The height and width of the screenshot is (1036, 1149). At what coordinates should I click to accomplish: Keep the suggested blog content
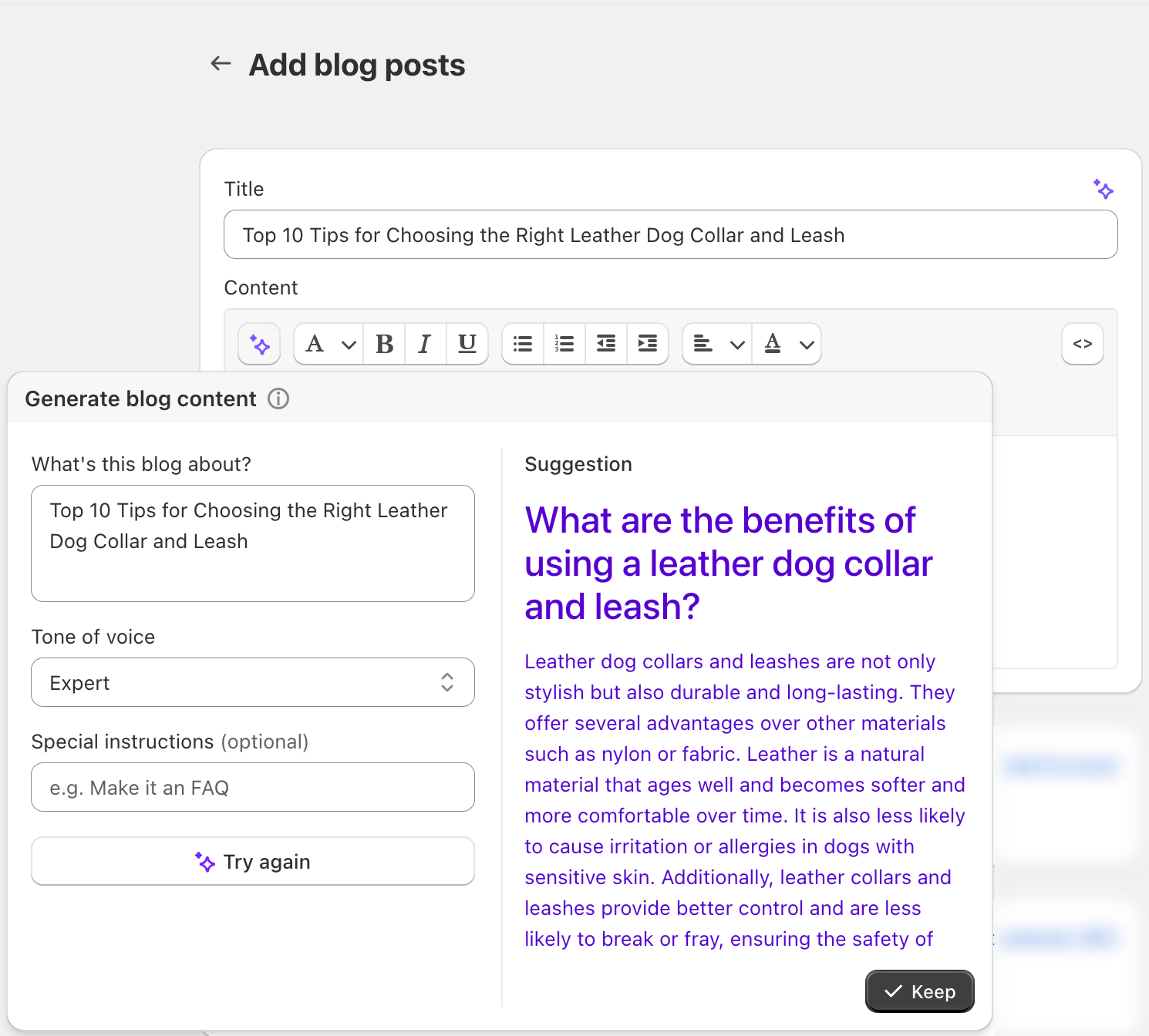[x=920, y=991]
